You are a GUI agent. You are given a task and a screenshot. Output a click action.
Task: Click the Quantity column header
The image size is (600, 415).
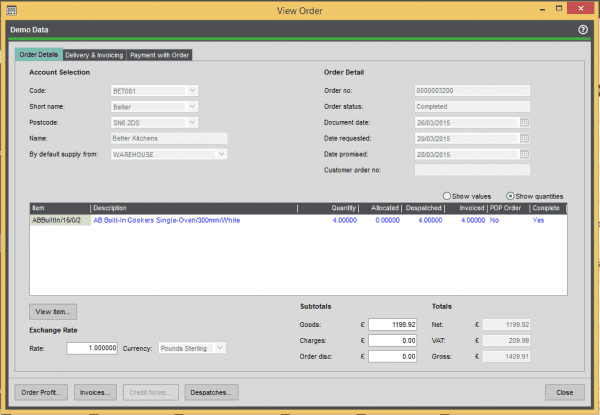pyautogui.click(x=328, y=208)
